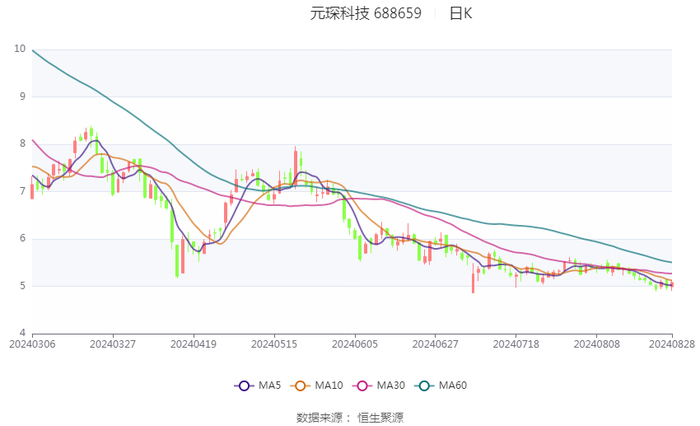
Task: Click the 20240306 date axis label
Action: point(32,344)
